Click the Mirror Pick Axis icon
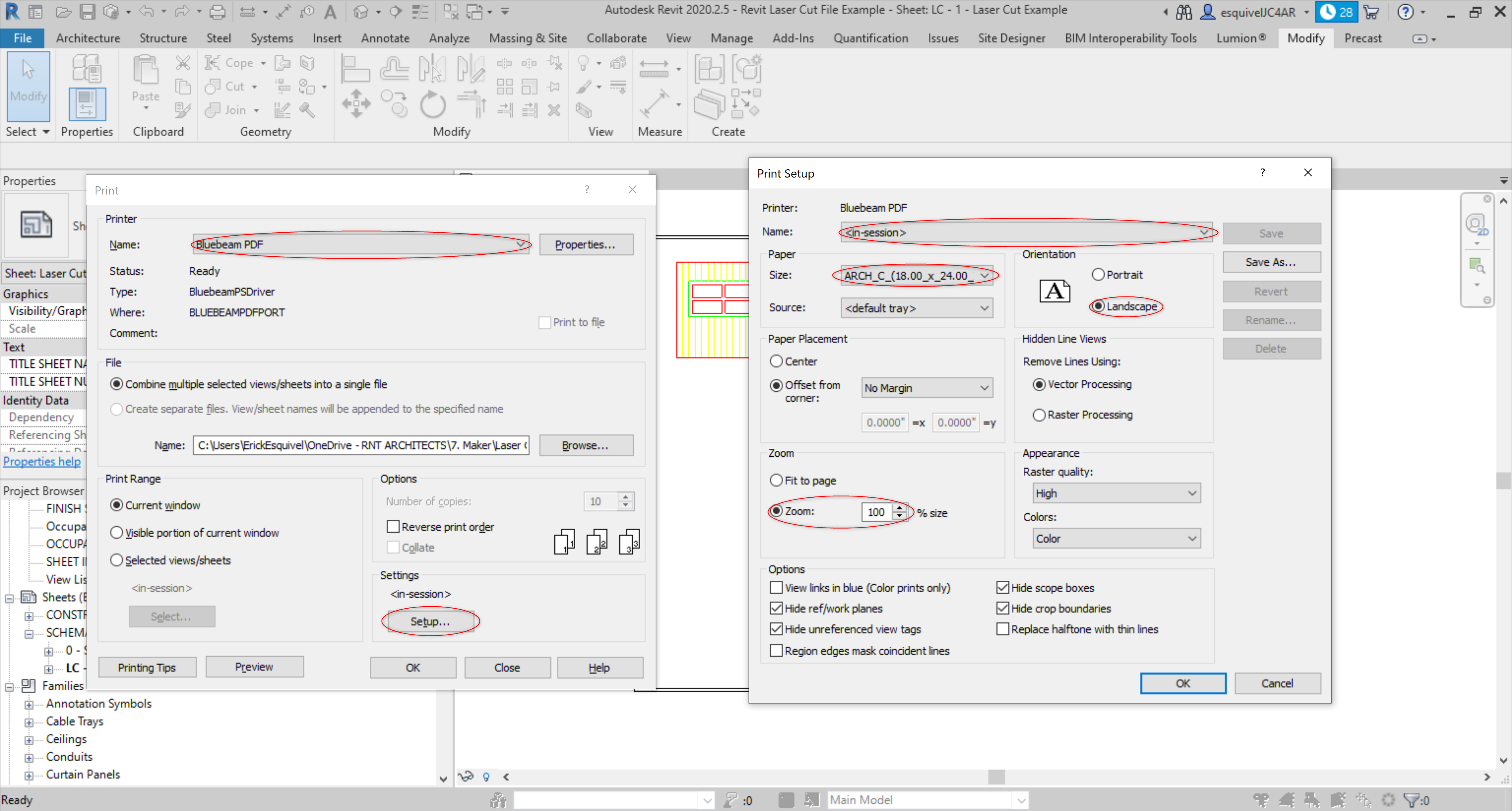1512x811 pixels. 433,69
